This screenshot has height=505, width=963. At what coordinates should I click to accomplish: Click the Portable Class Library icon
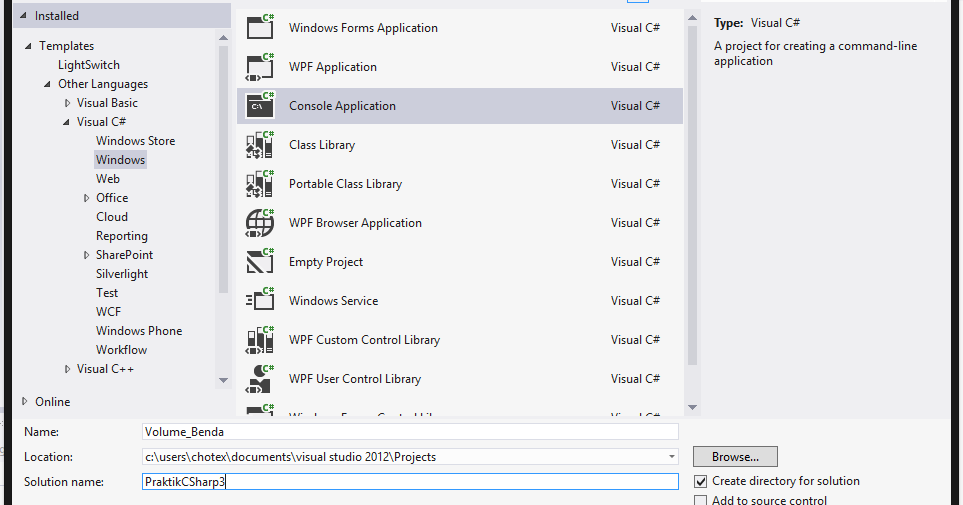(x=260, y=184)
